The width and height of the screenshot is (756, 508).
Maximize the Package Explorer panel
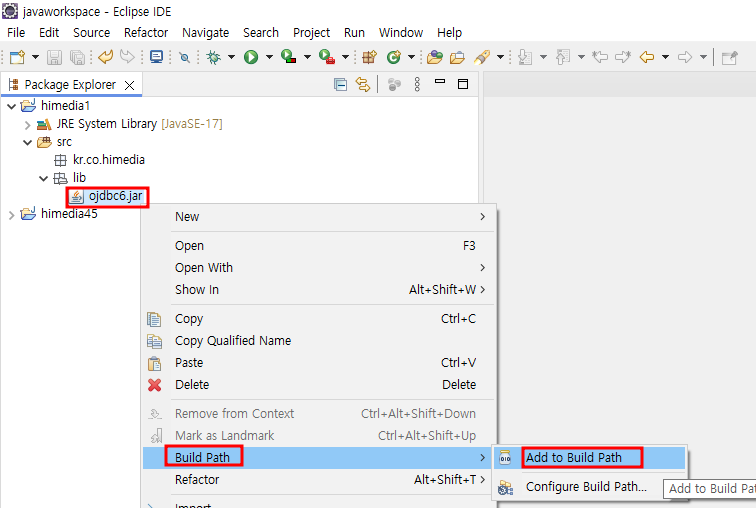(x=463, y=84)
